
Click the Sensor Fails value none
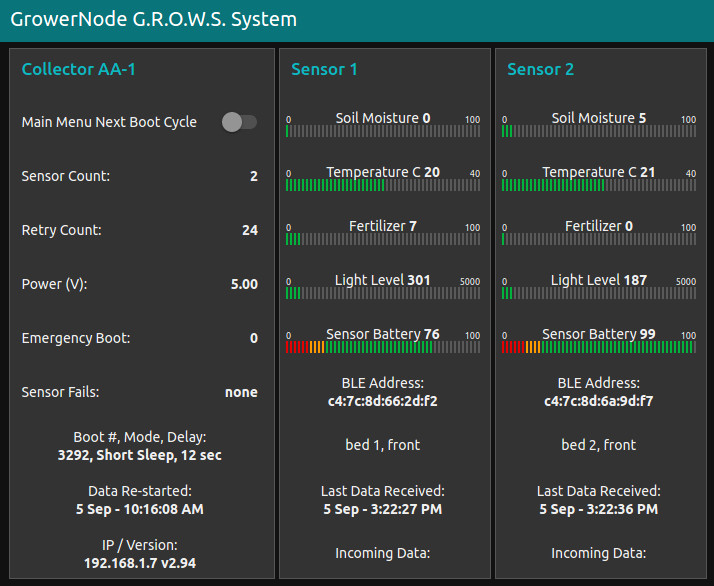pyautogui.click(x=241, y=392)
